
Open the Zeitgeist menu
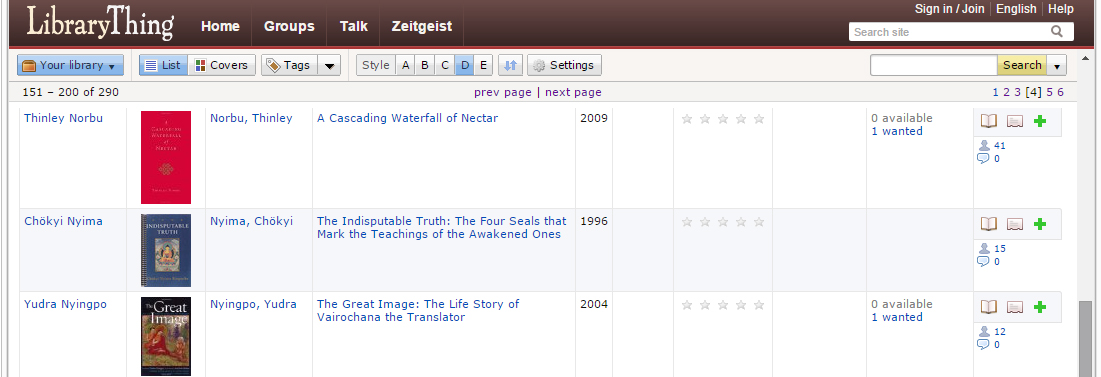(x=421, y=26)
